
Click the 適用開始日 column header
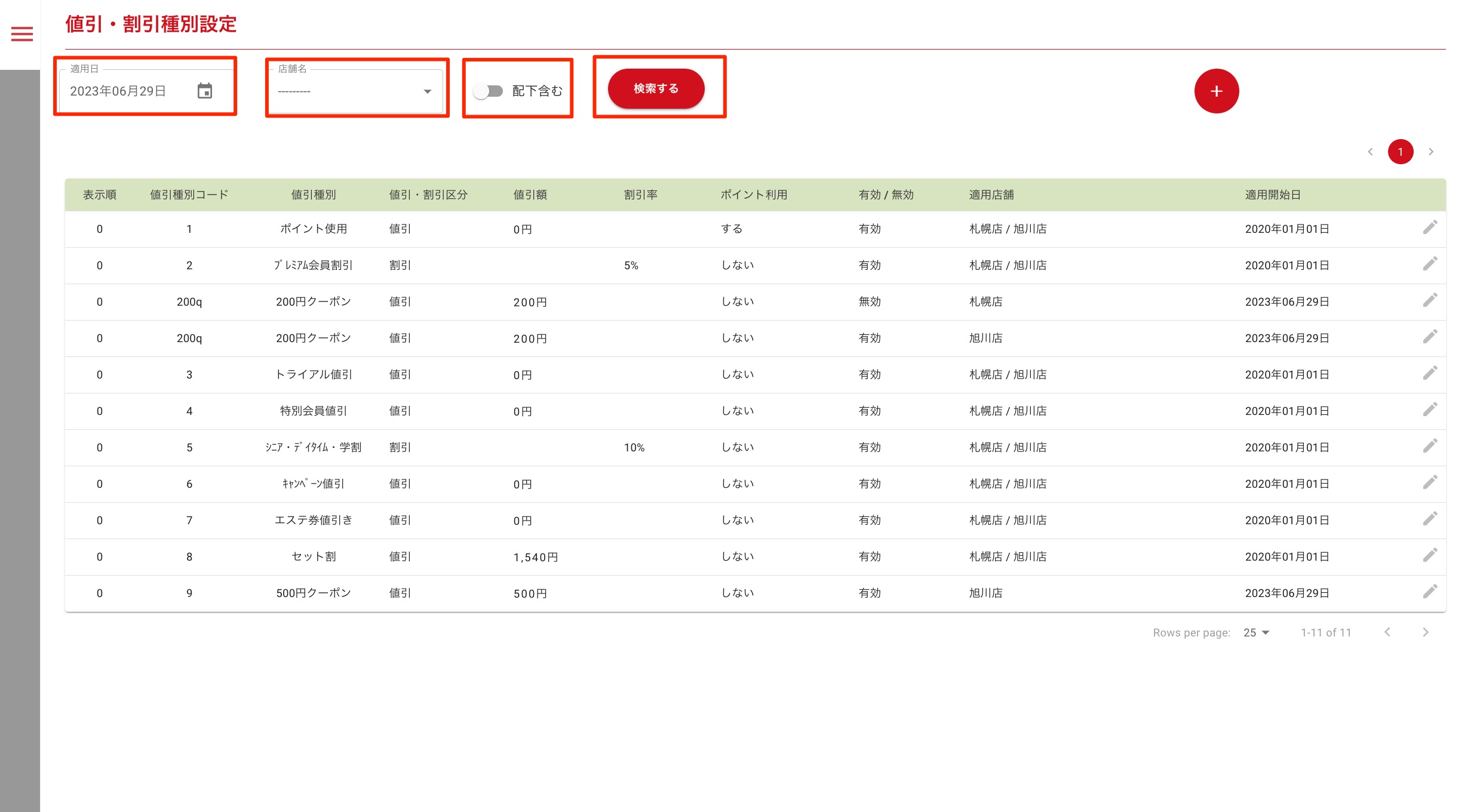pyautogui.click(x=1273, y=195)
